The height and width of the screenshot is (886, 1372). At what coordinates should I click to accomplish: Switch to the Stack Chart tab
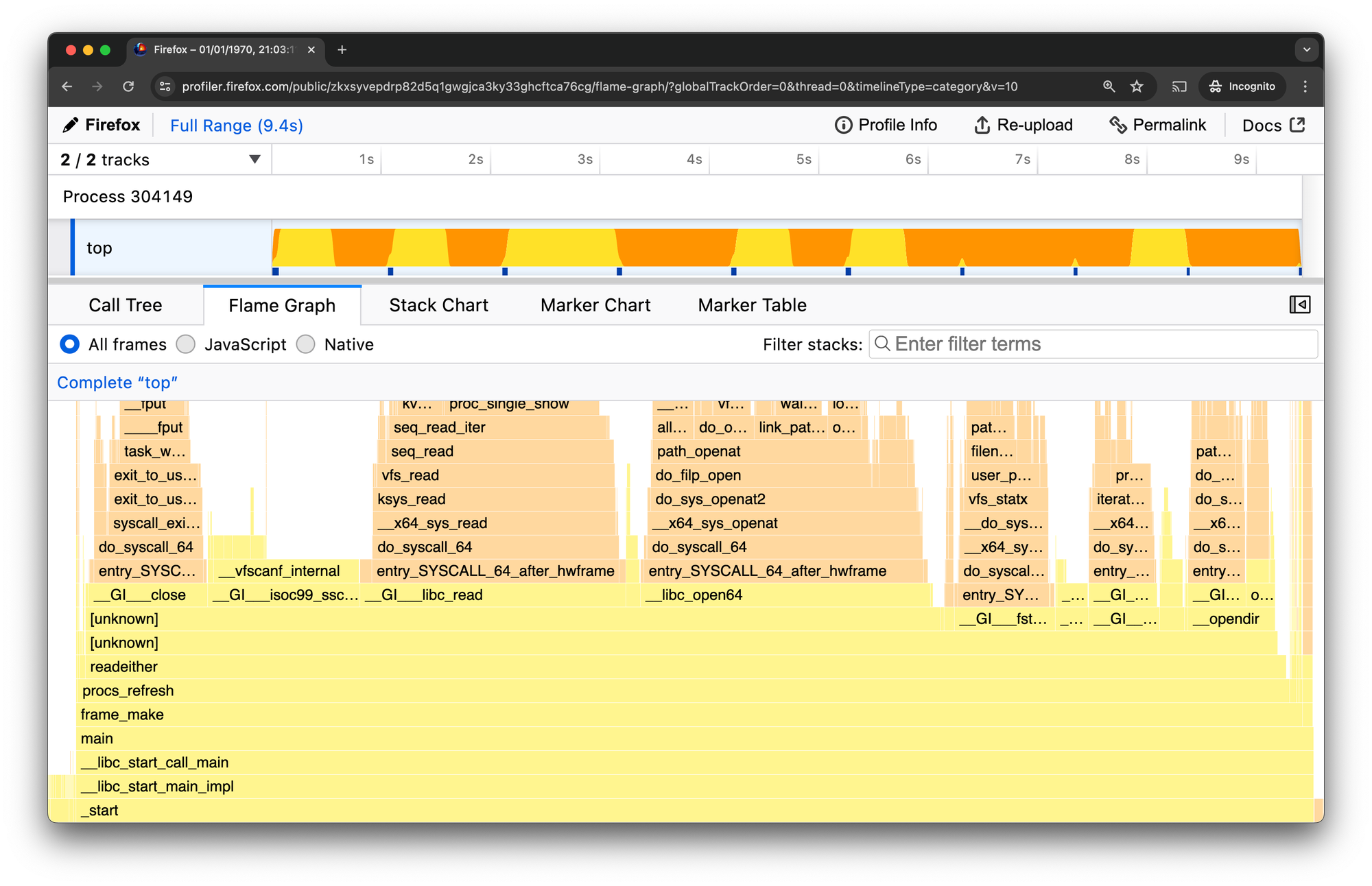point(438,304)
